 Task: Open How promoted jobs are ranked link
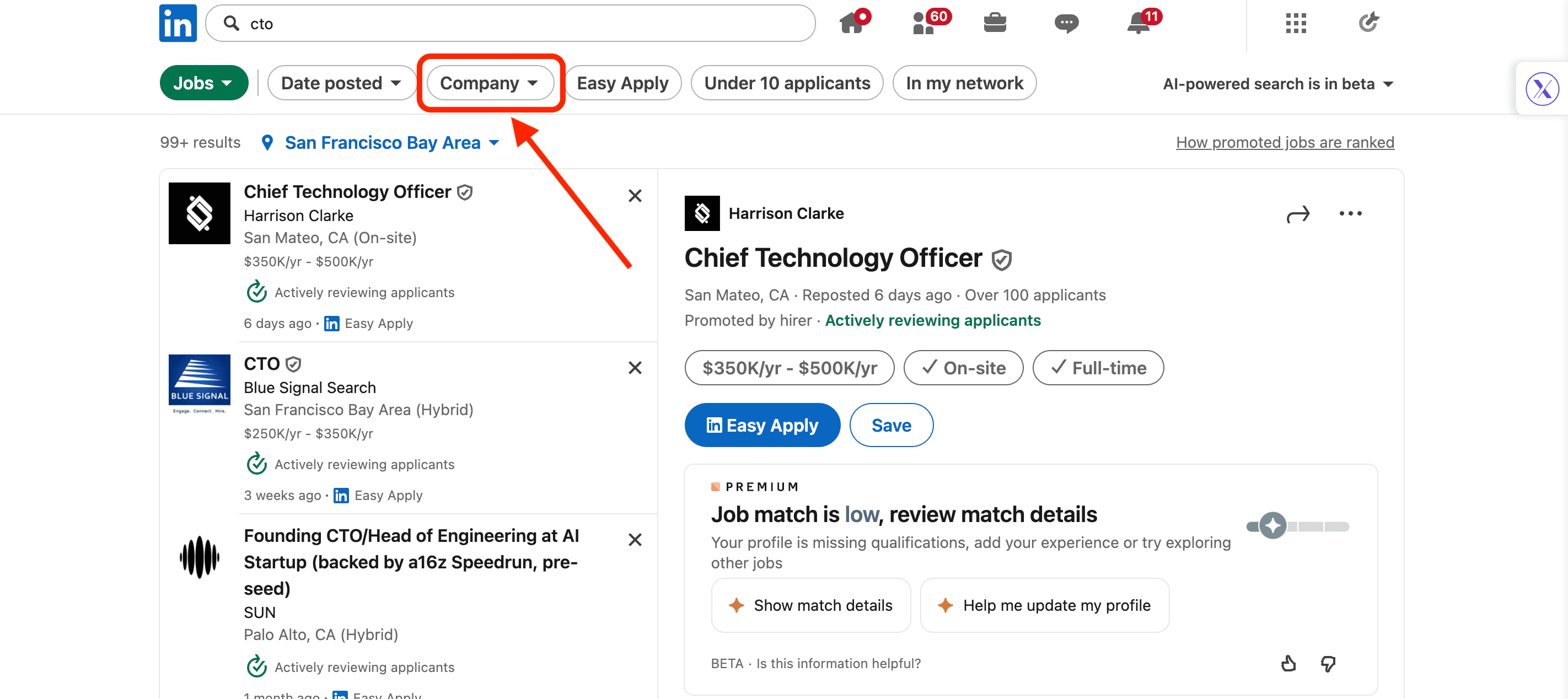click(1285, 142)
